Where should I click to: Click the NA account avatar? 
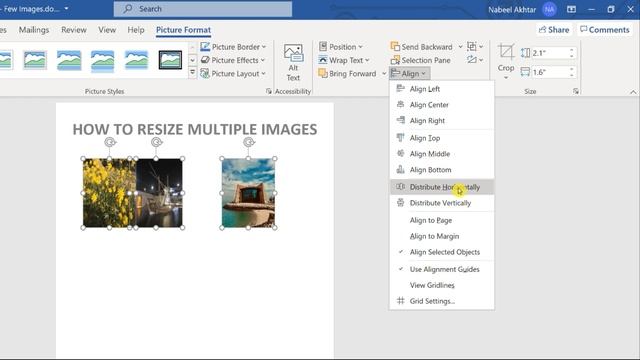coord(549,9)
